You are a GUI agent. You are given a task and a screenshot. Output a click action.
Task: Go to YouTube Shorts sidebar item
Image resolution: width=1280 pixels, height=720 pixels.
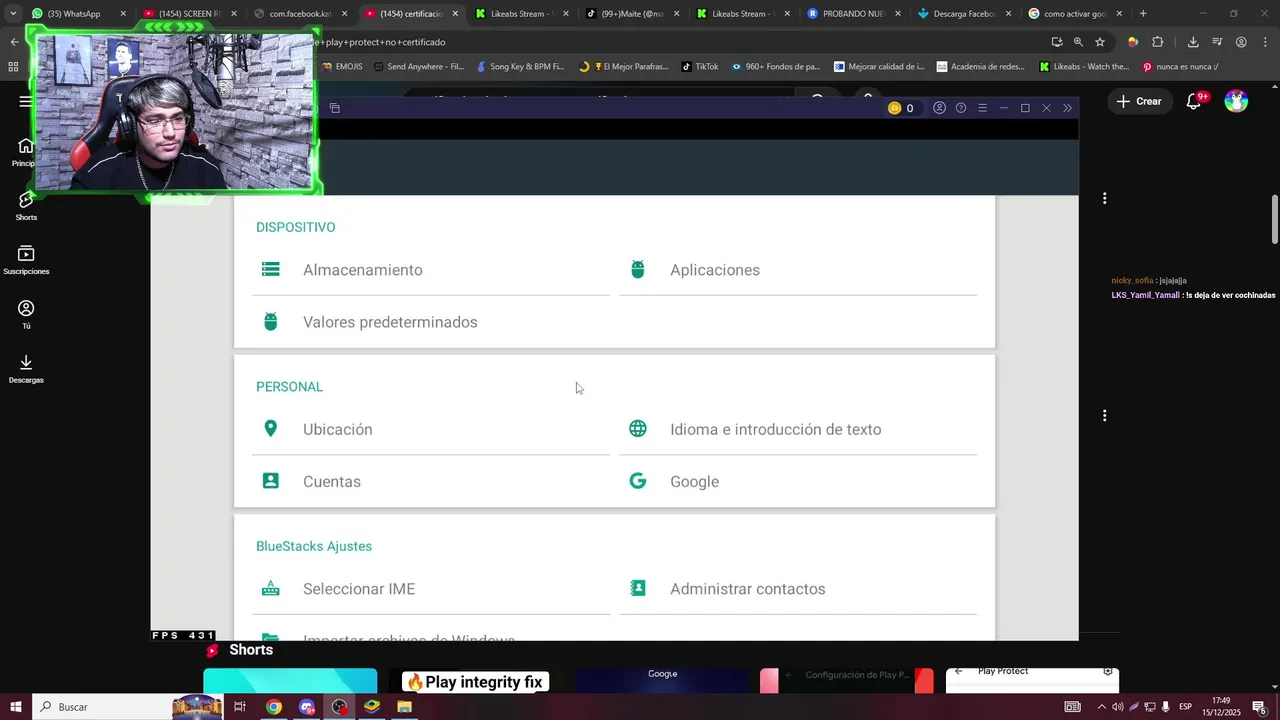tap(26, 207)
